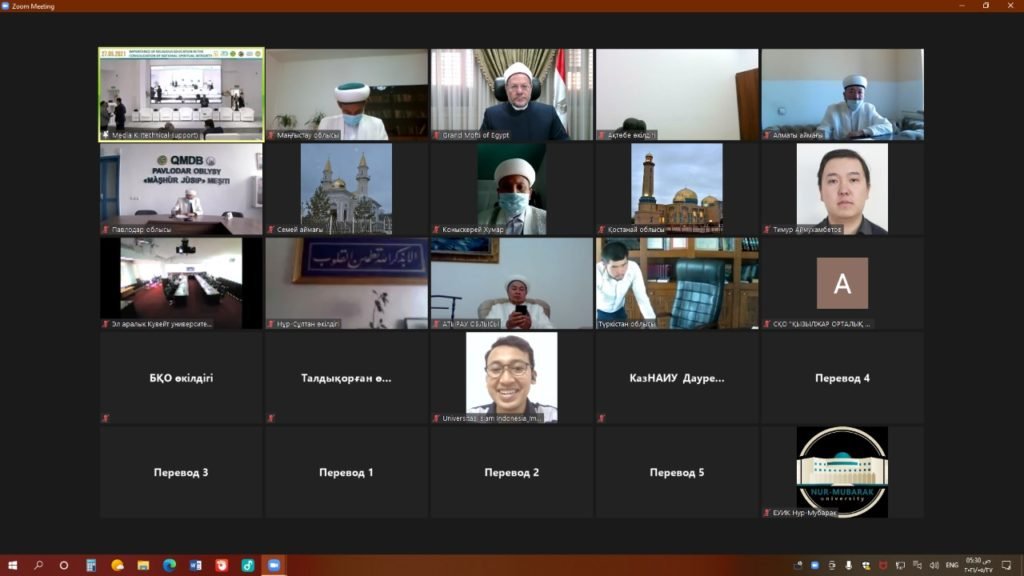Select the Nur-Mubarak university logo tile
The width and height of the screenshot is (1024, 576).
[x=842, y=472]
